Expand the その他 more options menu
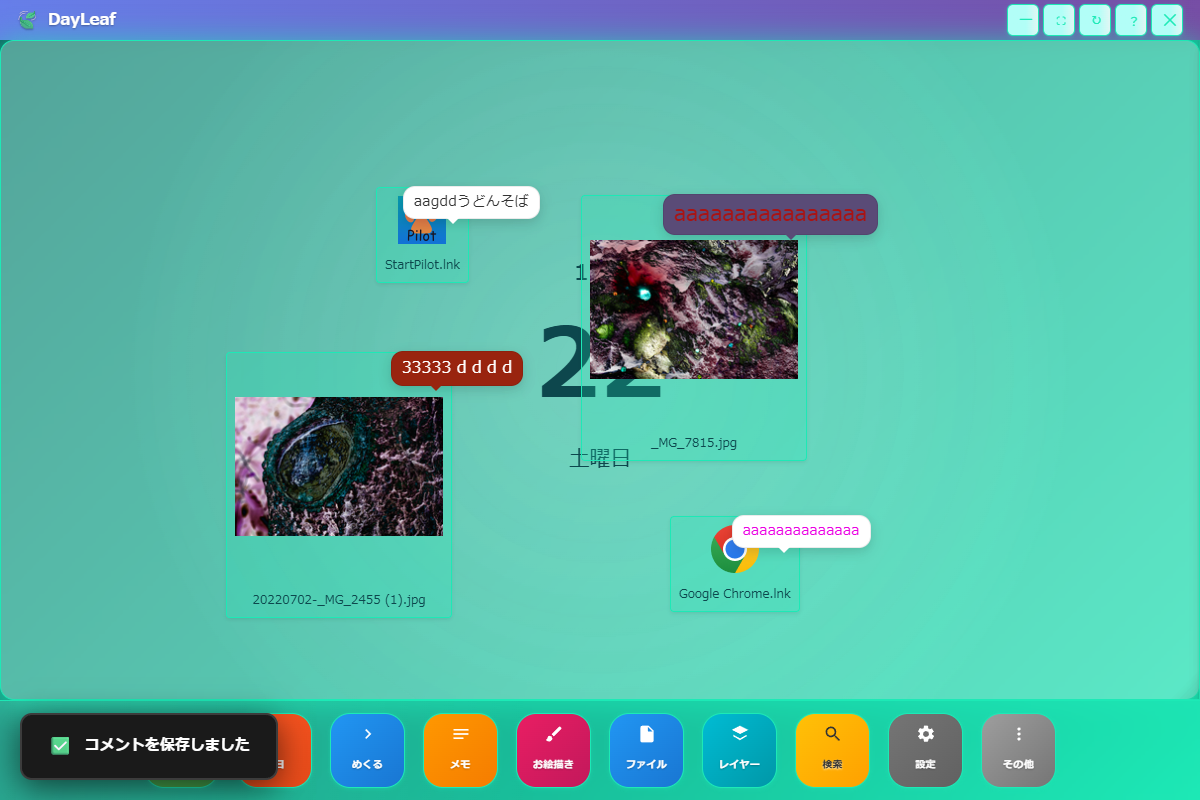The height and width of the screenshot is (800, 1200). (1018, 750)
